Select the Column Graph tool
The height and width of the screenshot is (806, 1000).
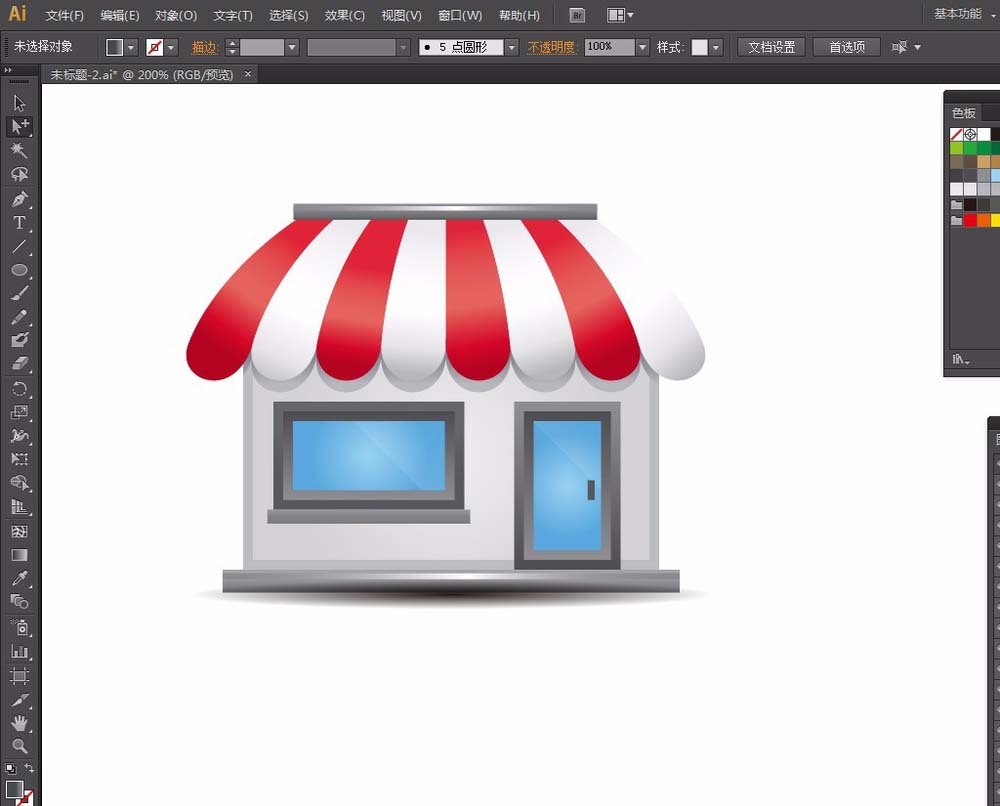click(19, 651)
